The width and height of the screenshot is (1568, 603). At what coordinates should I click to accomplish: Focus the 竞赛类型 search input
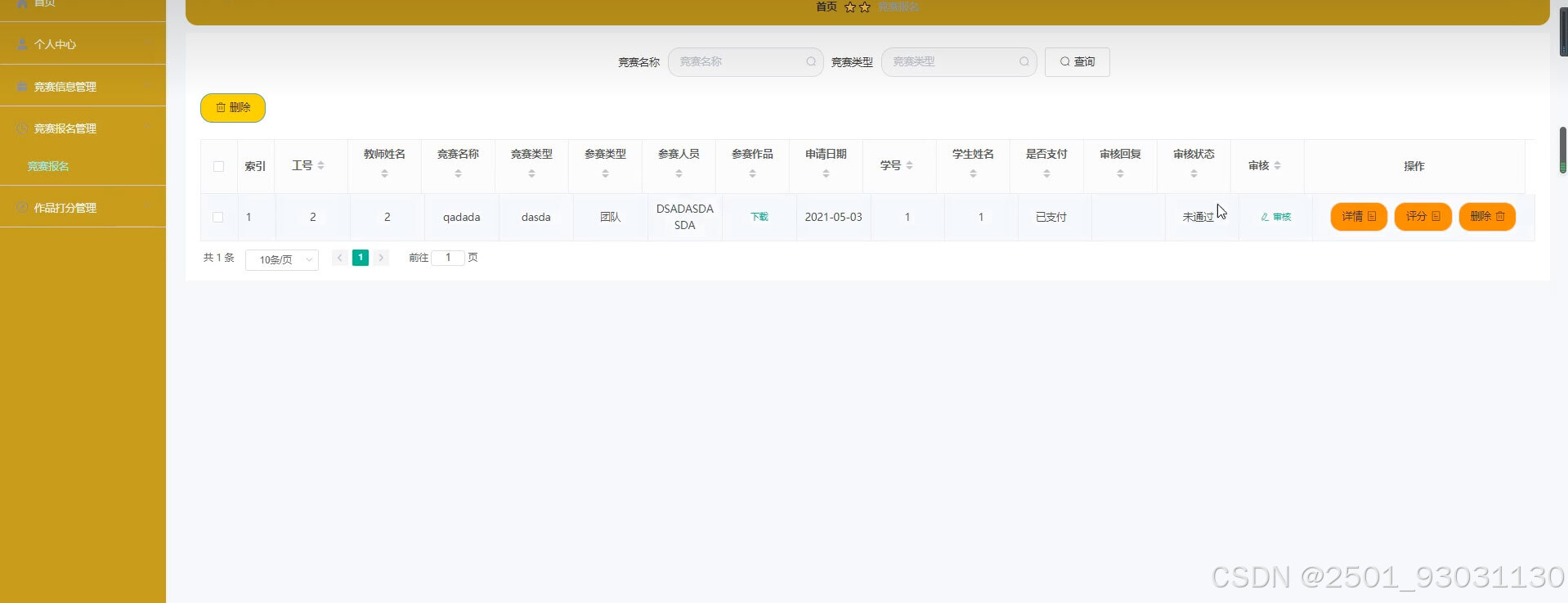click(x=959, y=61)
